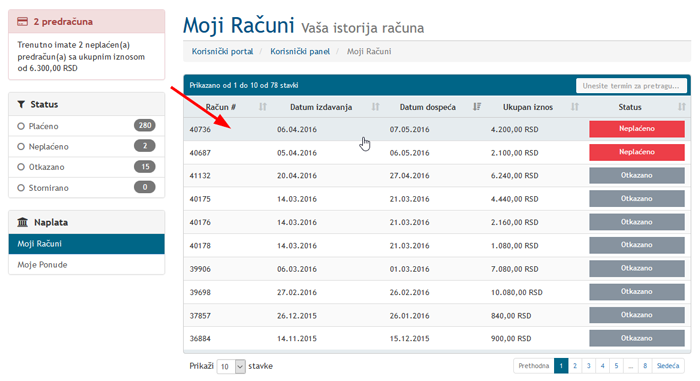This screenshot has height=381, width=700.
Task: Click invoice number 40687
Action: pos(200,153)
